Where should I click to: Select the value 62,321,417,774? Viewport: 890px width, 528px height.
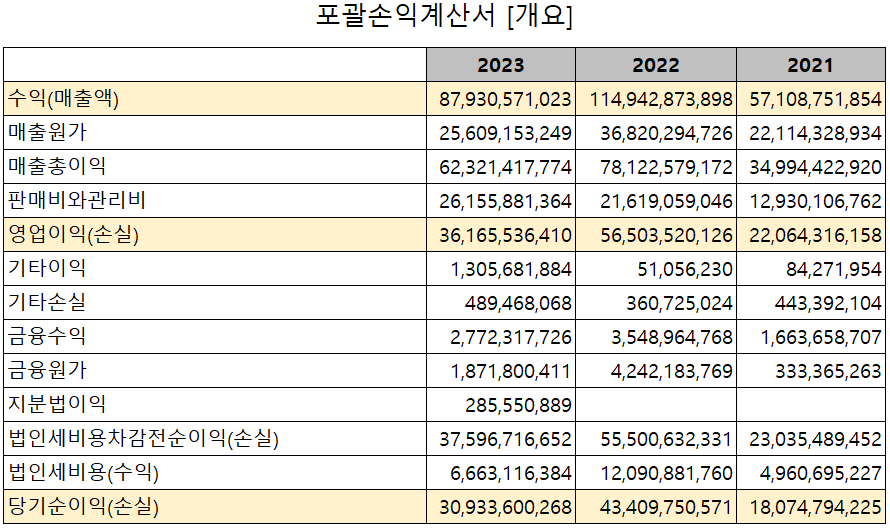(505, 167)
